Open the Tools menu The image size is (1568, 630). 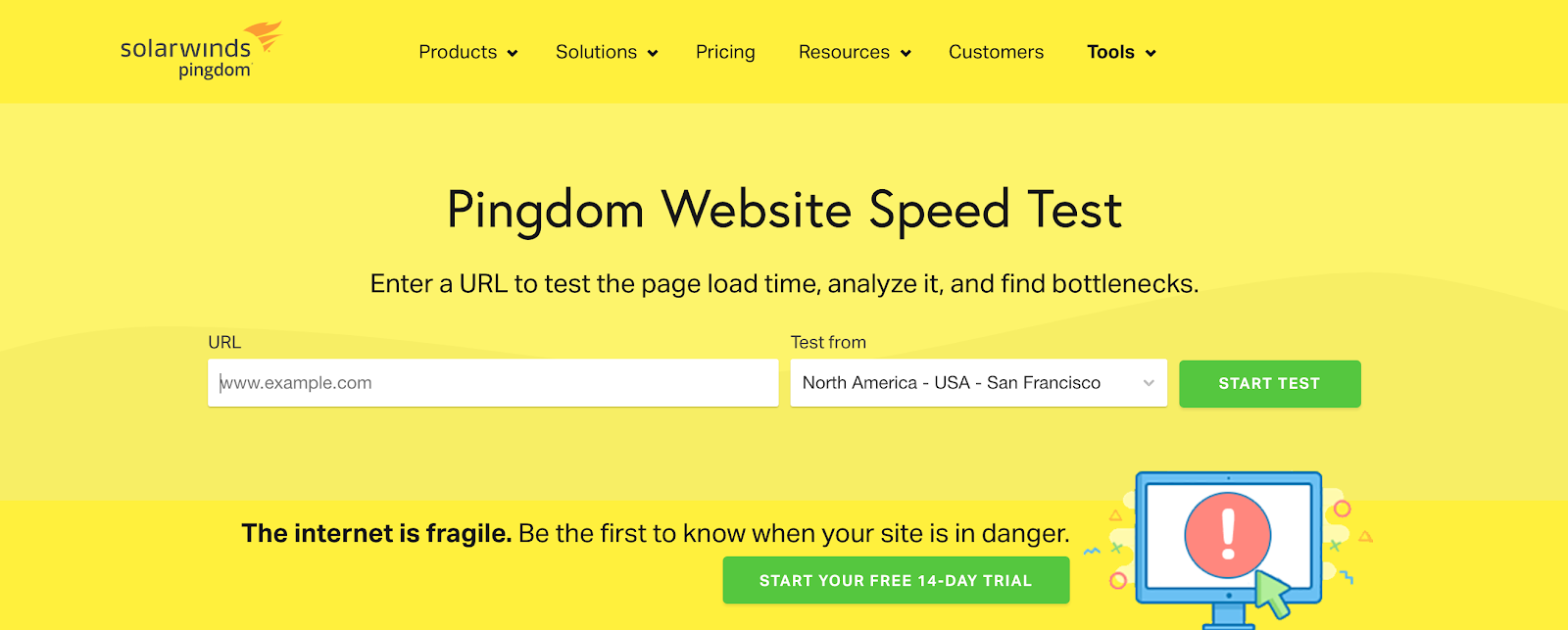(1110, 52)
